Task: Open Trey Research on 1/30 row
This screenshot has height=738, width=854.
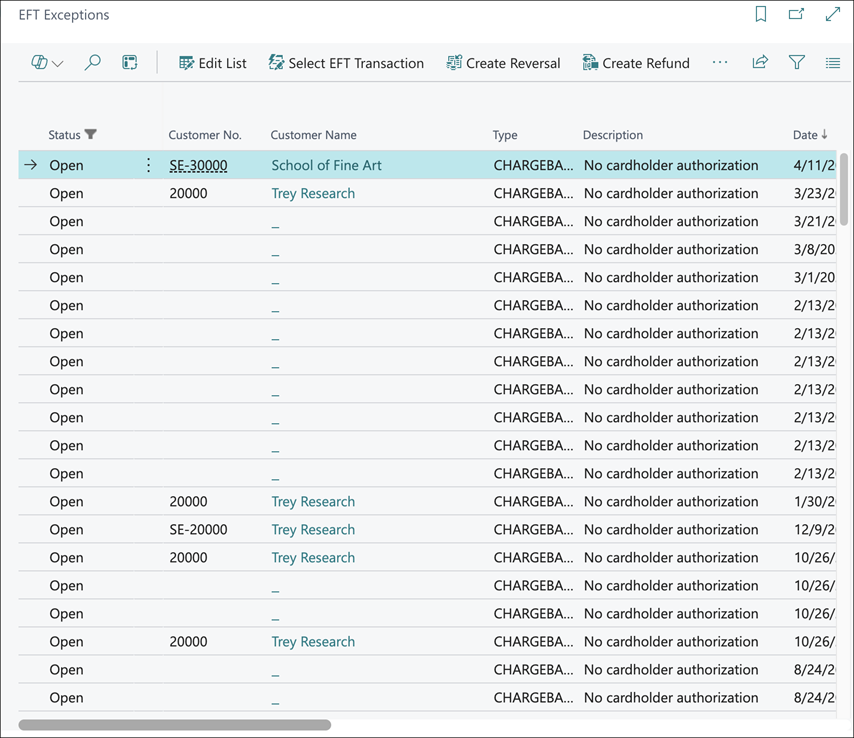Action: pyautogui.click(x=313, y=502)
